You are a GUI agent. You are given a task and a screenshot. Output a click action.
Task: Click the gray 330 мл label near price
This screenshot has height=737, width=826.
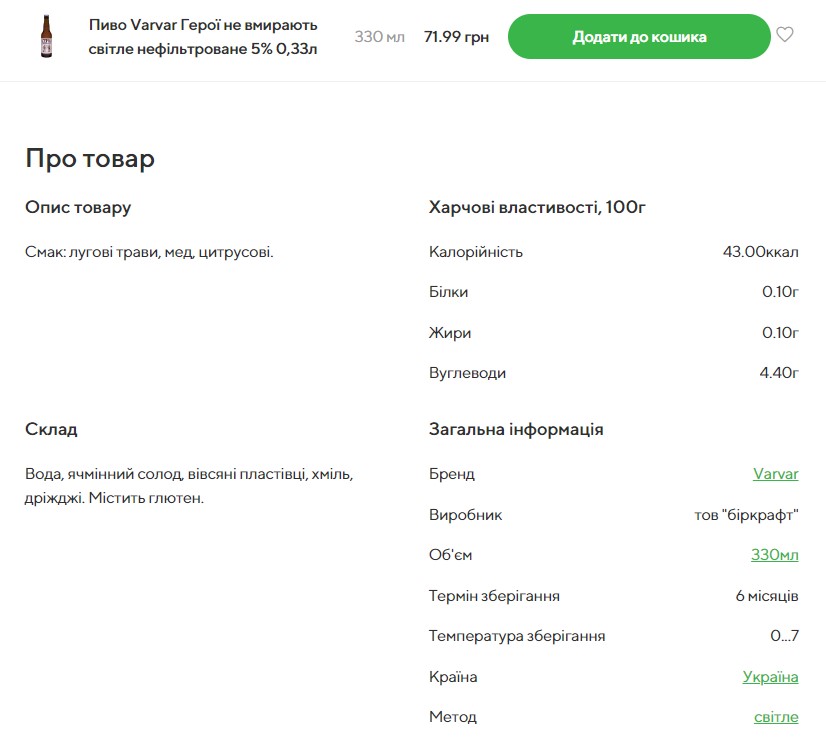tap(380, 37)
